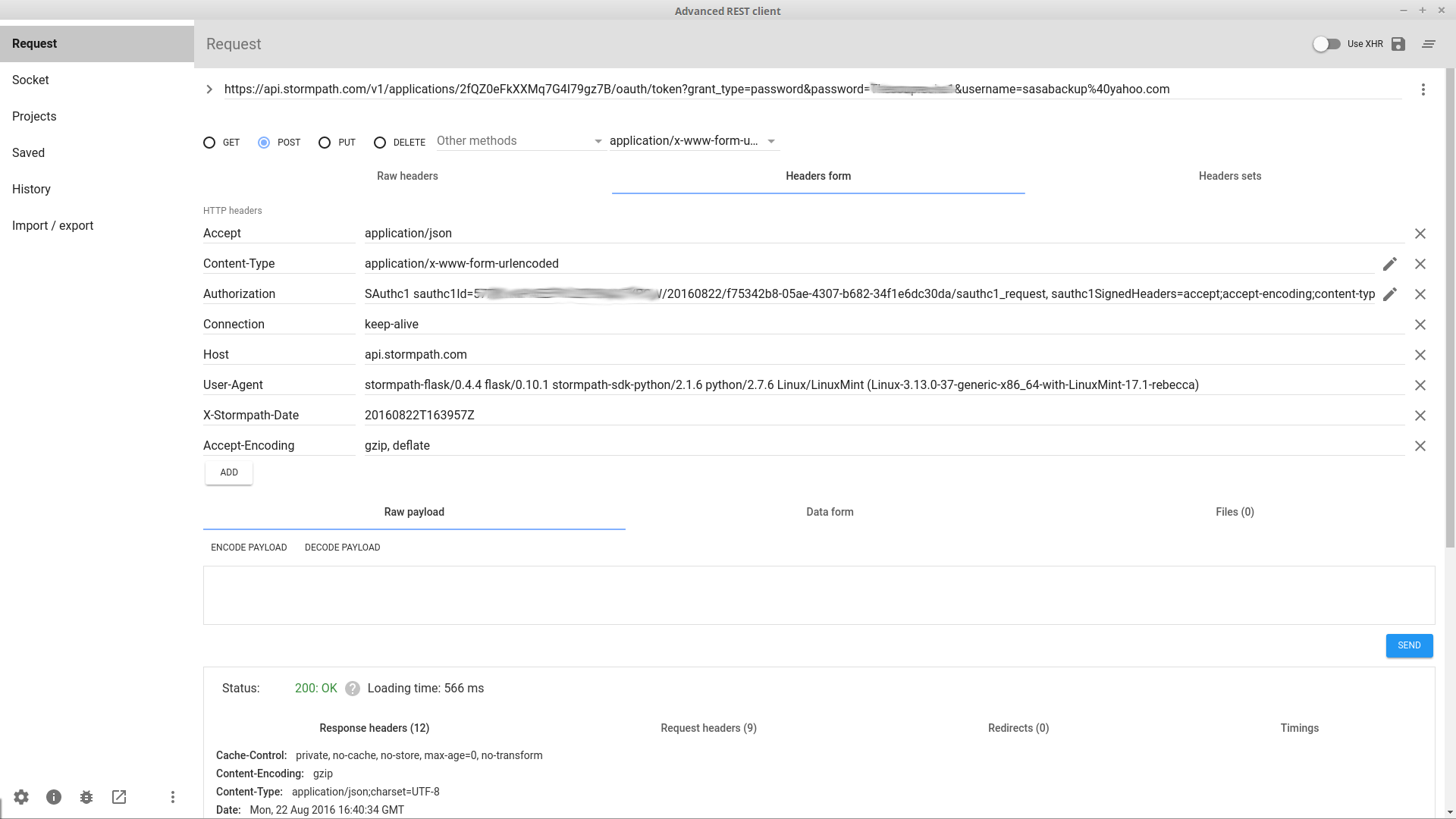1456x819 pixels.
Task: Show app info via the info icon
Action: (x=54, y=797)
